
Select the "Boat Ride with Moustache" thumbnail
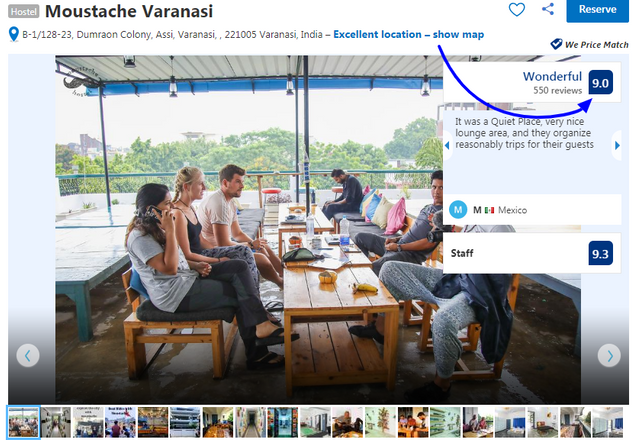point(120,422)
